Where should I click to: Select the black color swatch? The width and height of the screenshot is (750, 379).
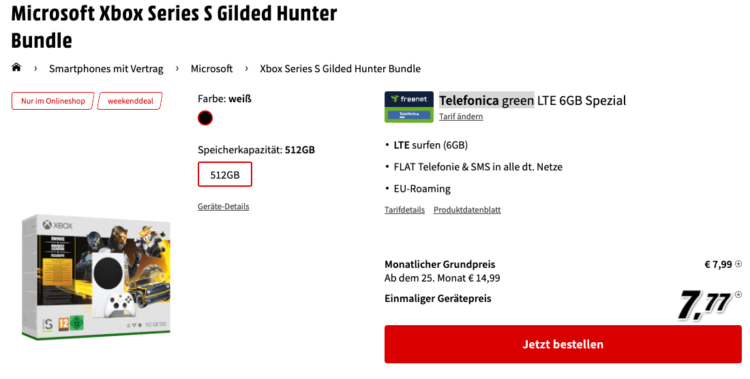click(205, 118)
